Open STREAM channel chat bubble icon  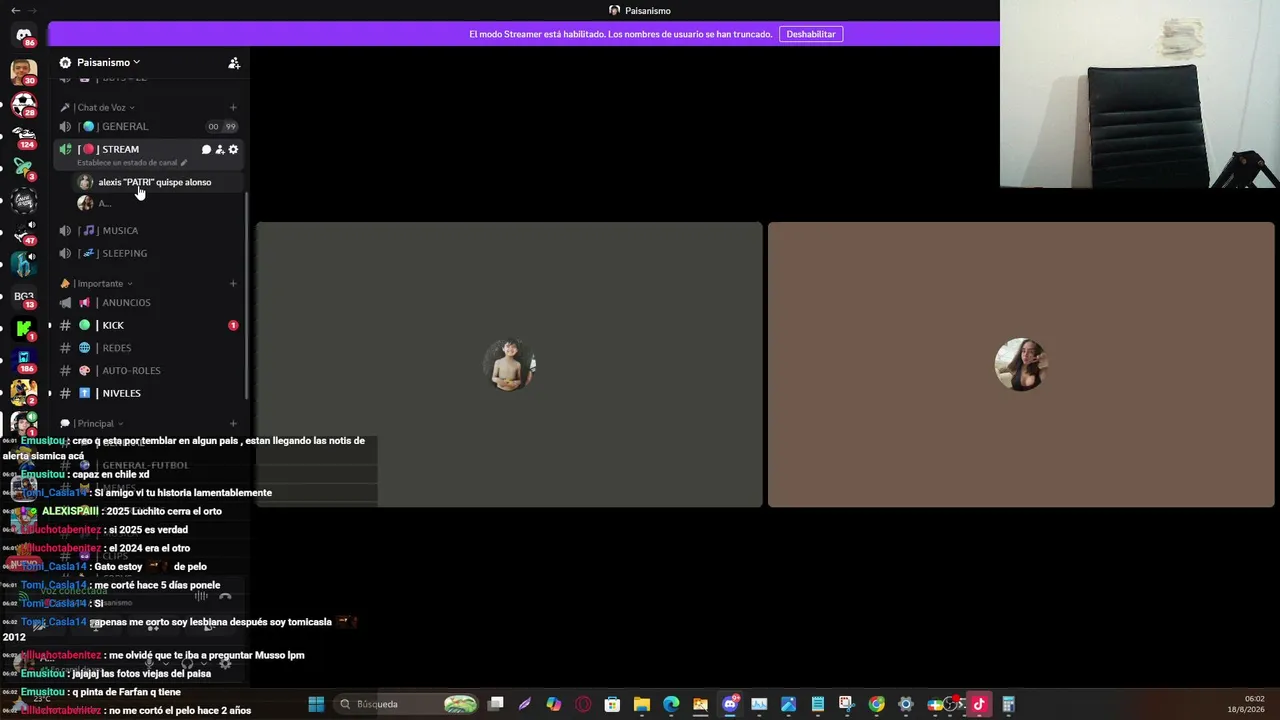coord(206,150)
